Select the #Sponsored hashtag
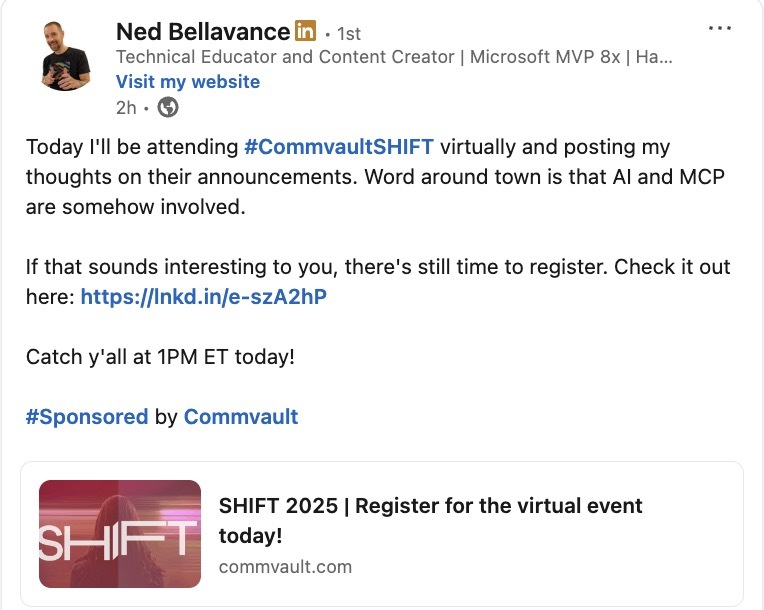The image size is (764, 610). coord(87,417)
